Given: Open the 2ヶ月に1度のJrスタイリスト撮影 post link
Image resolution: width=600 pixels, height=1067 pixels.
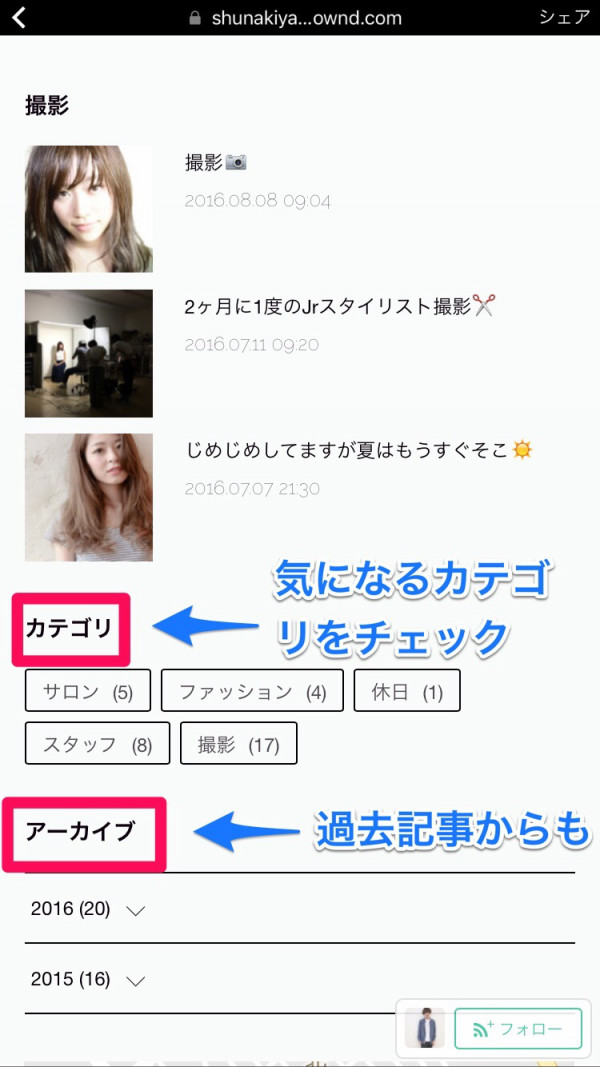Looking at the screenshot, I should (328, 307).
